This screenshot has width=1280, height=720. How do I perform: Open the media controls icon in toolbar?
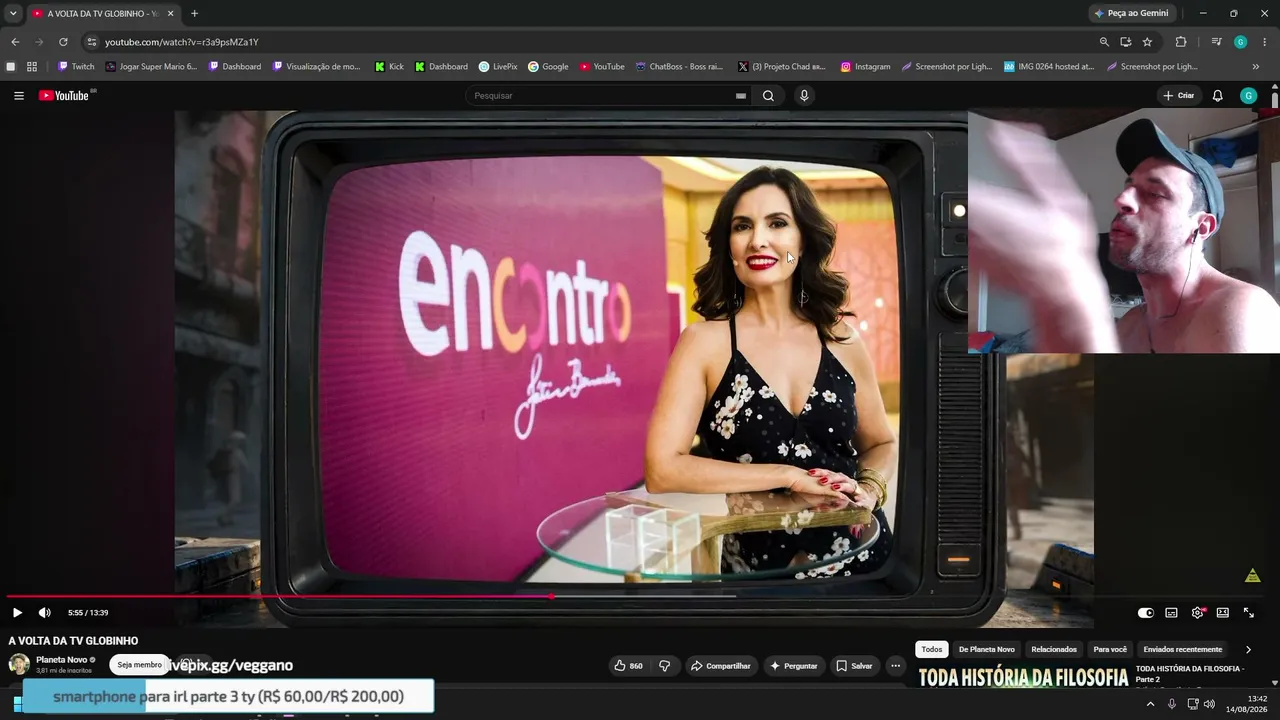(1216, 42)
